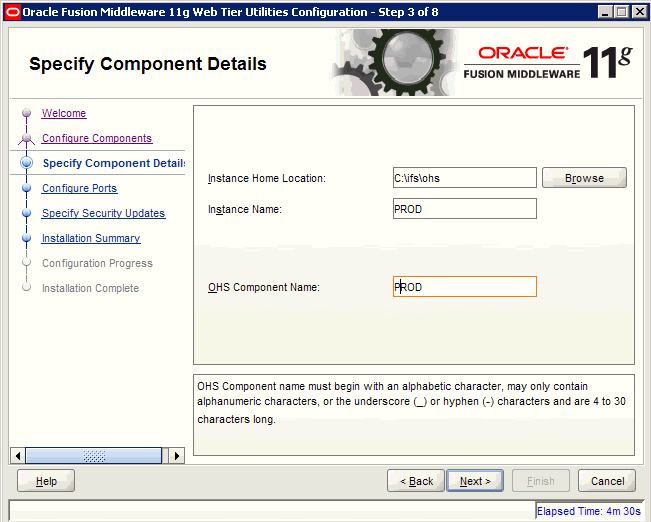Click the Welcome step bullet icon
Screen dimensions: 651x522
pyautogui.click(x=27, y=113)
